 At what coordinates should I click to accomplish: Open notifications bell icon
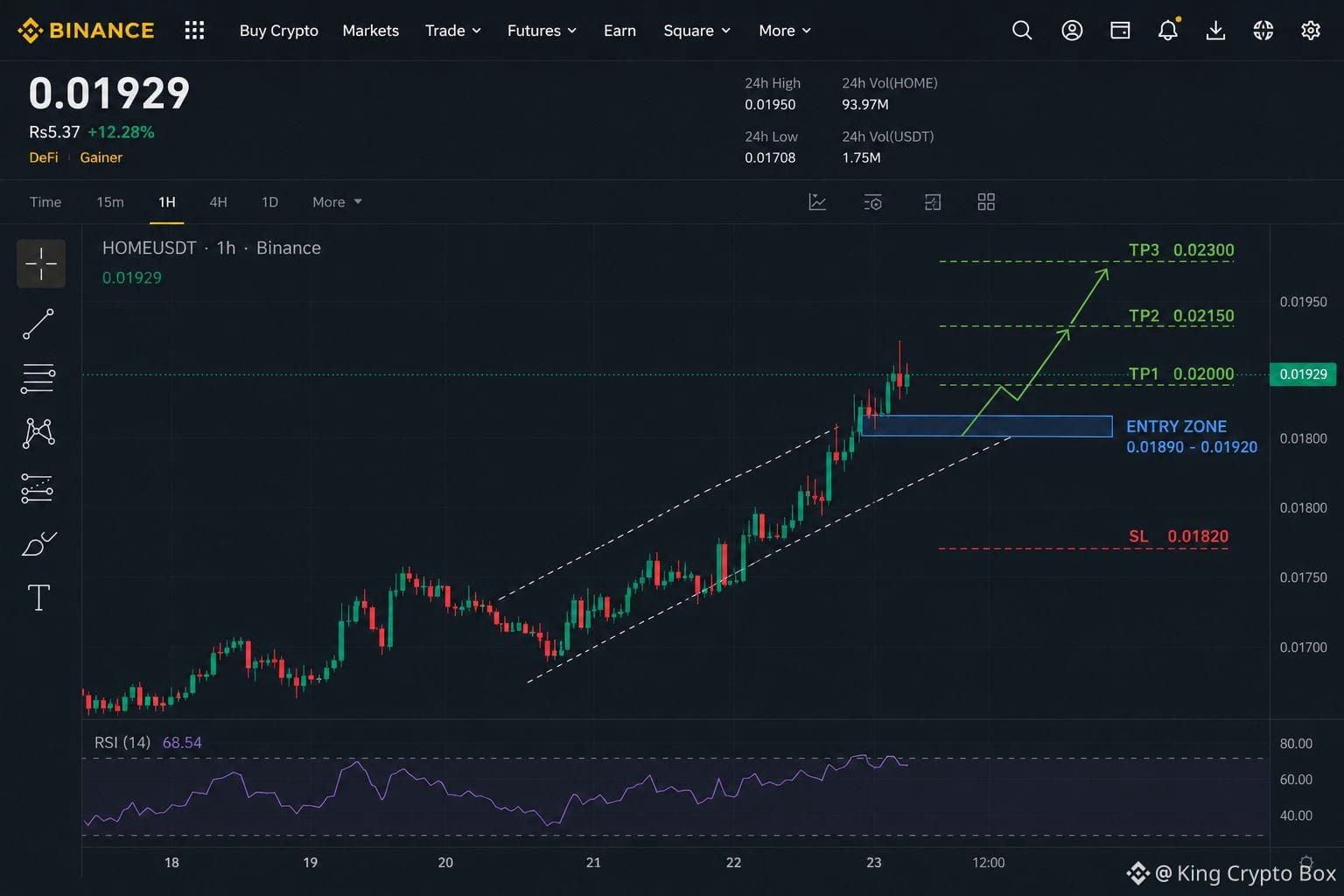click(x=1168, y=31)
